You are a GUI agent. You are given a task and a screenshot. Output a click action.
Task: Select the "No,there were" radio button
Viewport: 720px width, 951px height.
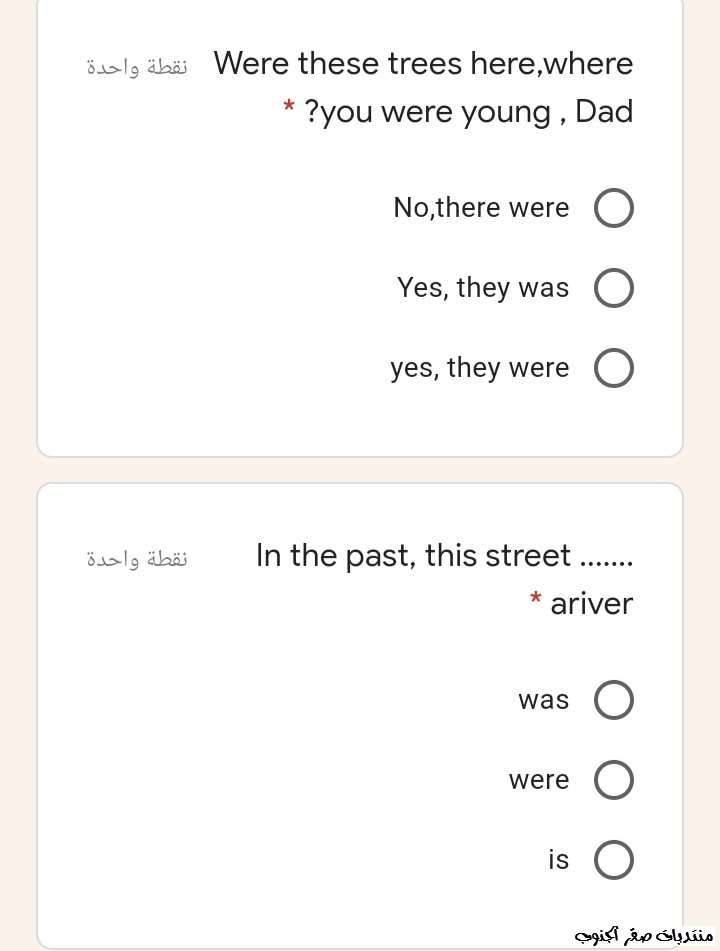coord(614,209)
